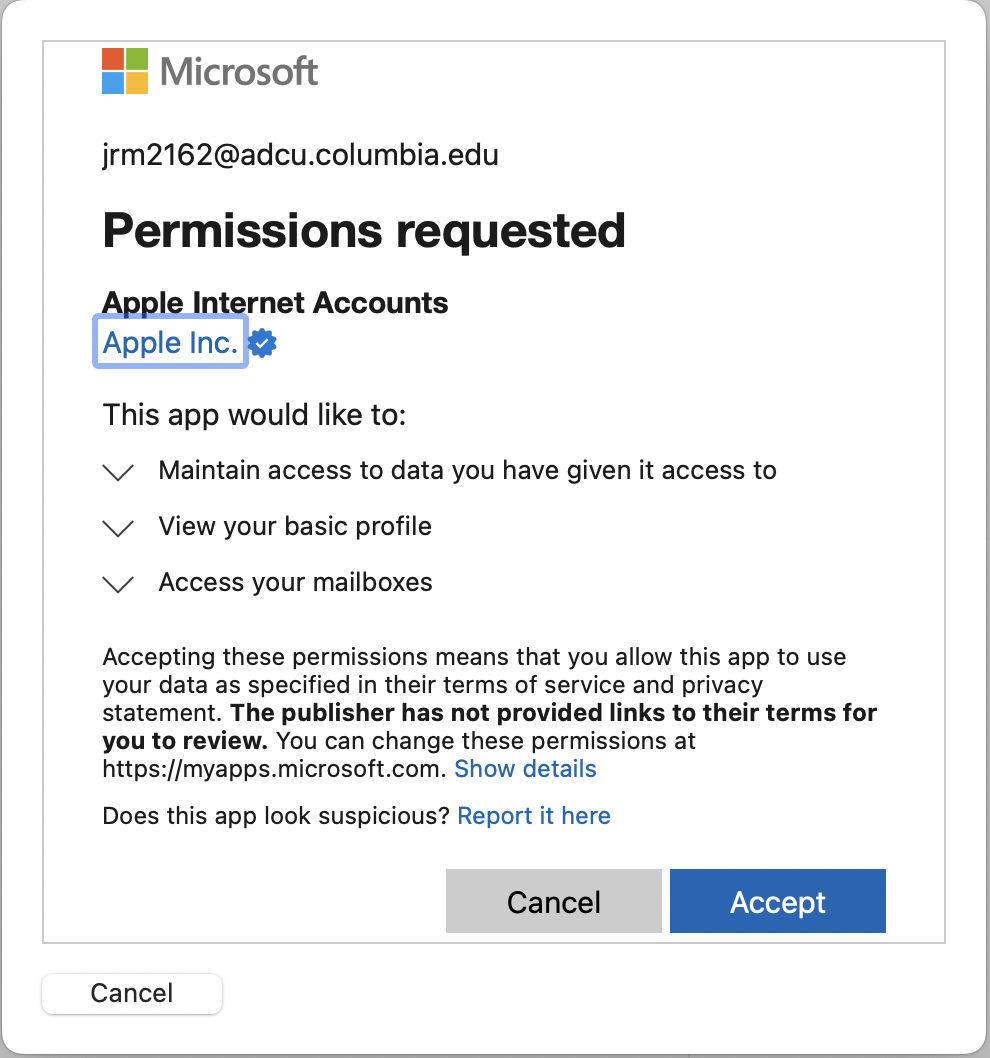Click the white Cancel button under the panel
990x1058 pixels.
[132, 993]
